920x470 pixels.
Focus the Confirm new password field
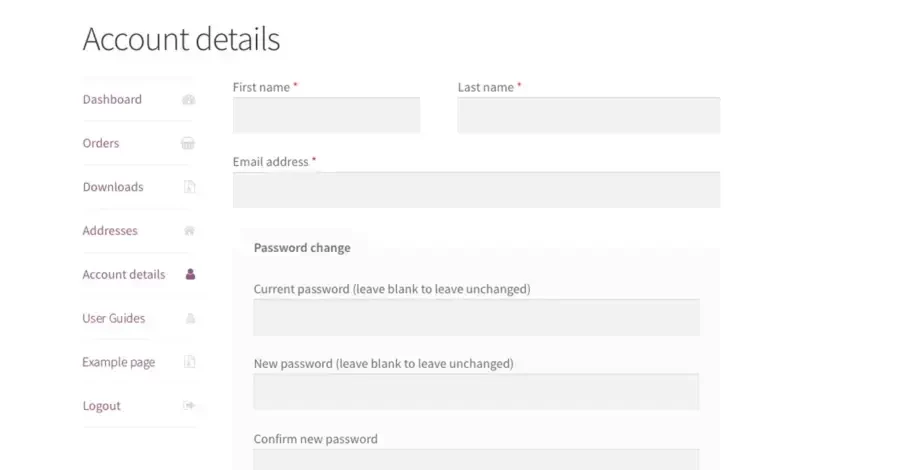point(476,459)
